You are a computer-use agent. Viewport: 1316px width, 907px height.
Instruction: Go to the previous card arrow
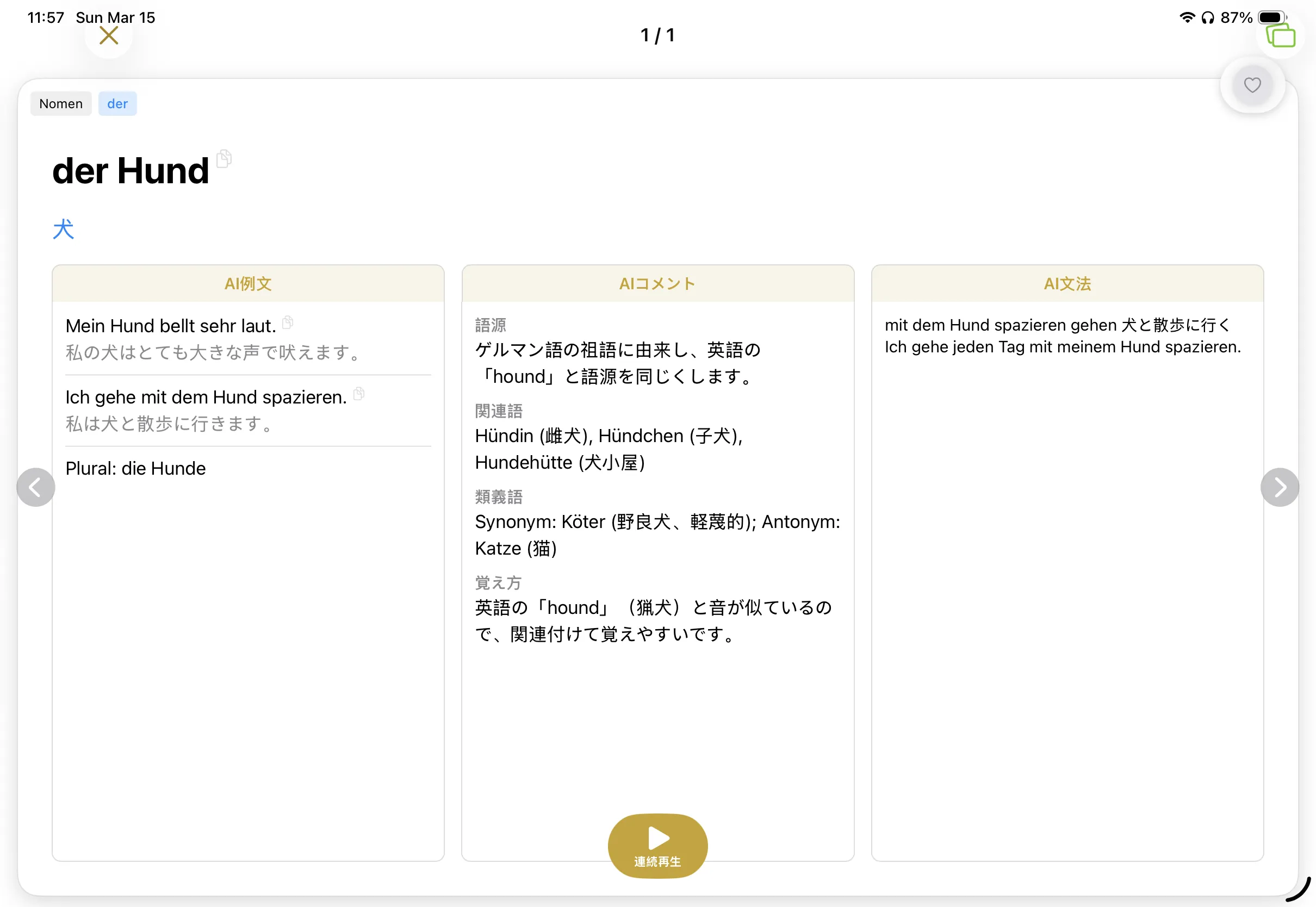point(36,487)
